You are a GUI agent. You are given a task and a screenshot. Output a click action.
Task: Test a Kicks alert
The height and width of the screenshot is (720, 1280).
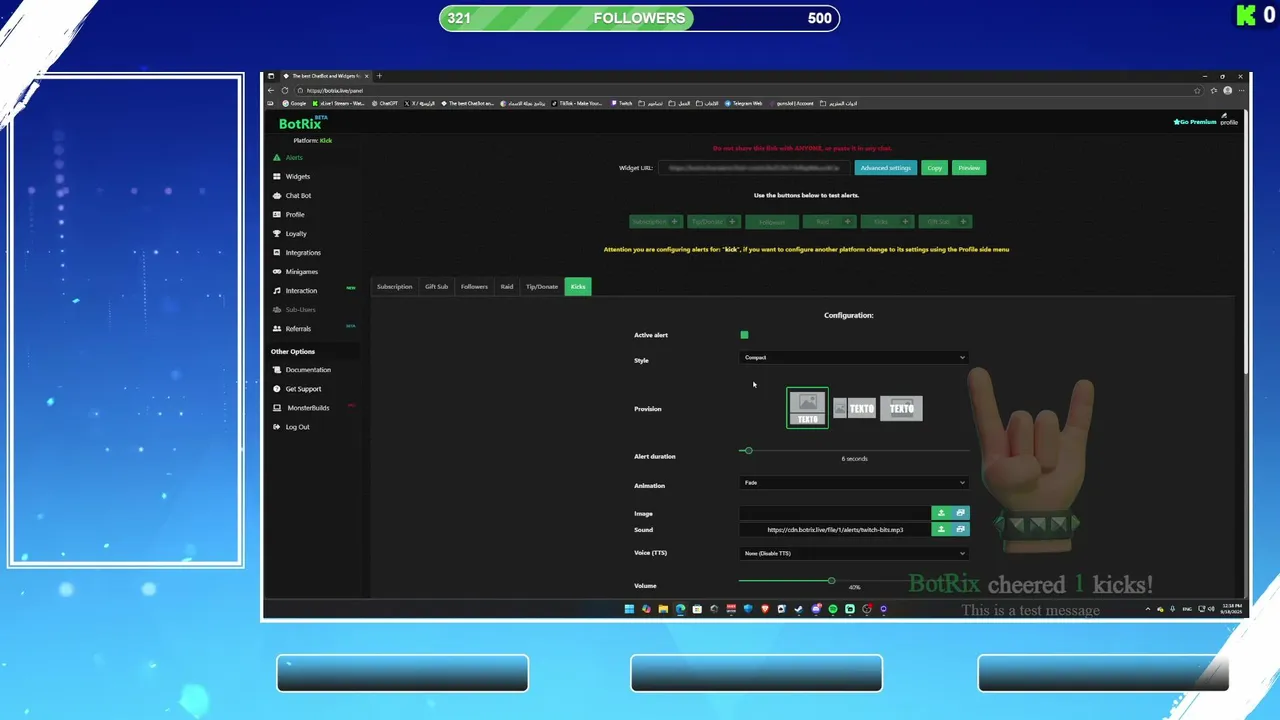pyautogui.click(x=887, y=222)
